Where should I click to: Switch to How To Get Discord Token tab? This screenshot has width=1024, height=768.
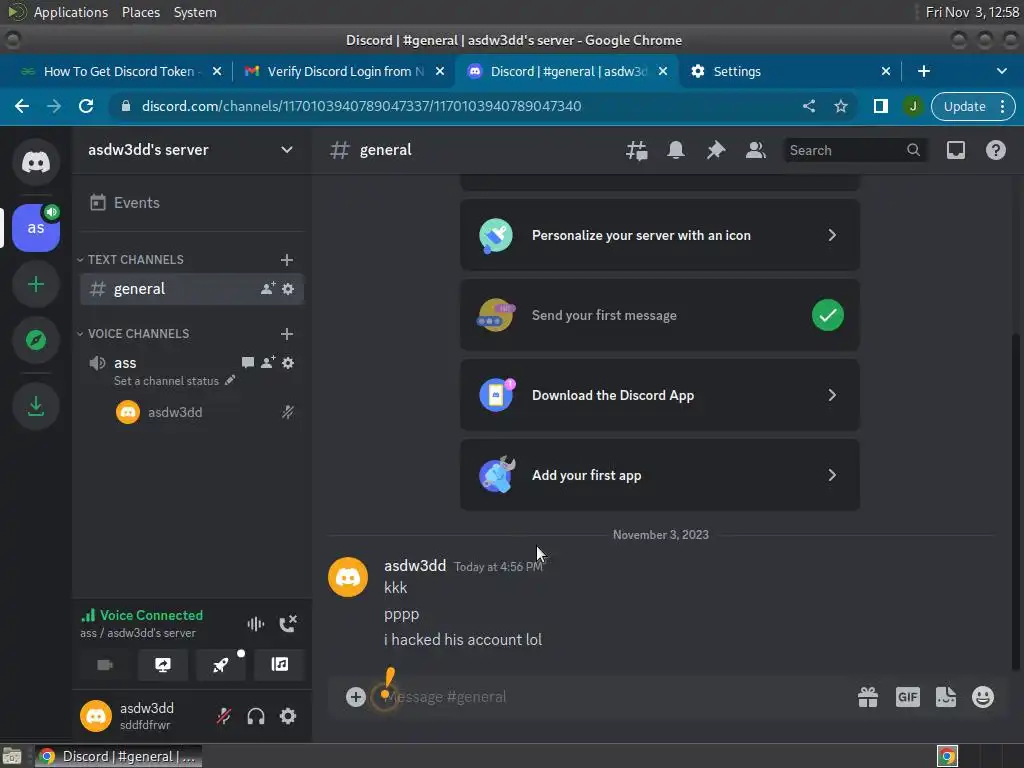coord(121,71)
